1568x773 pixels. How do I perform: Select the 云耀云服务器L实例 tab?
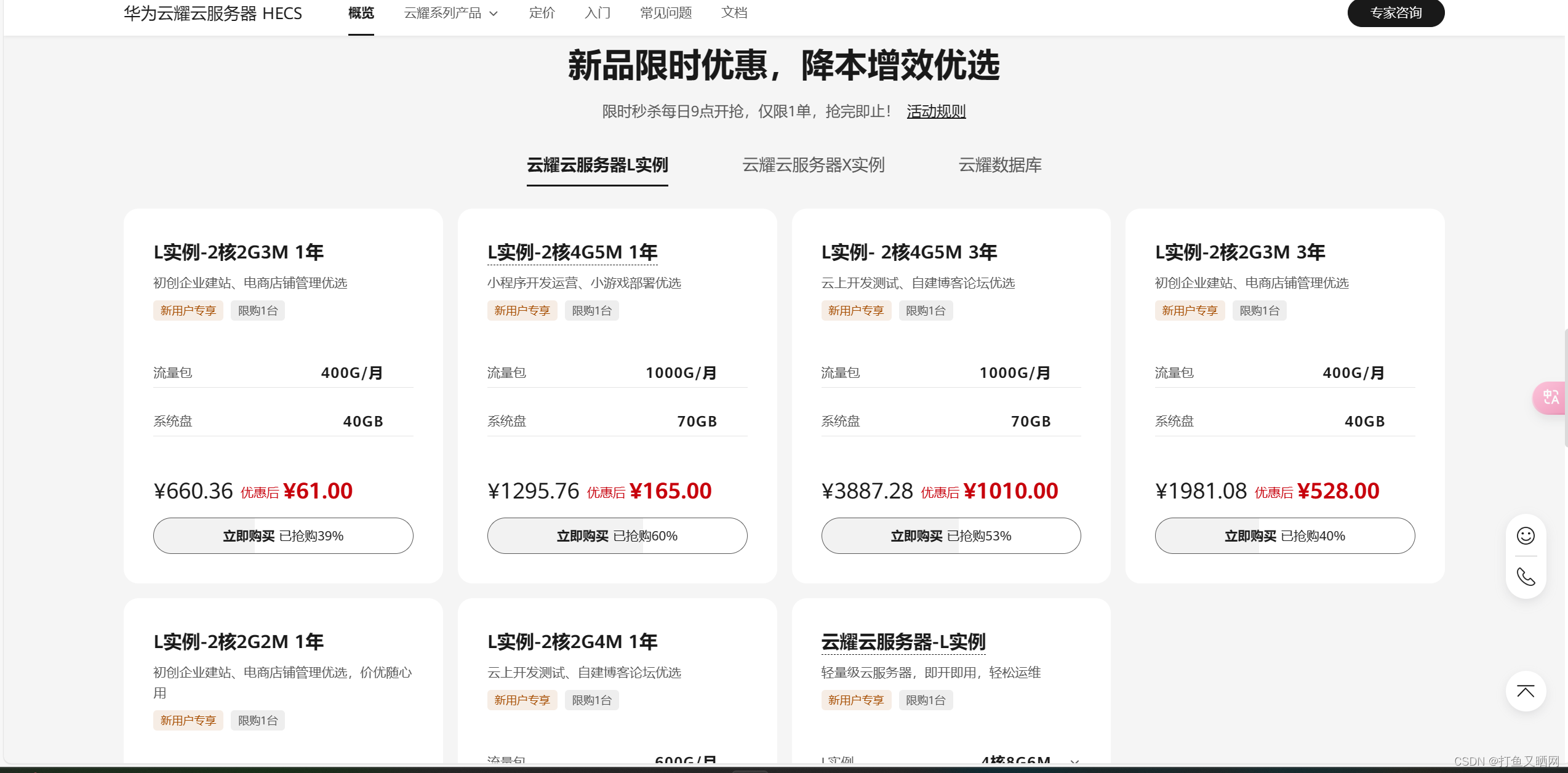pos(597,165)
